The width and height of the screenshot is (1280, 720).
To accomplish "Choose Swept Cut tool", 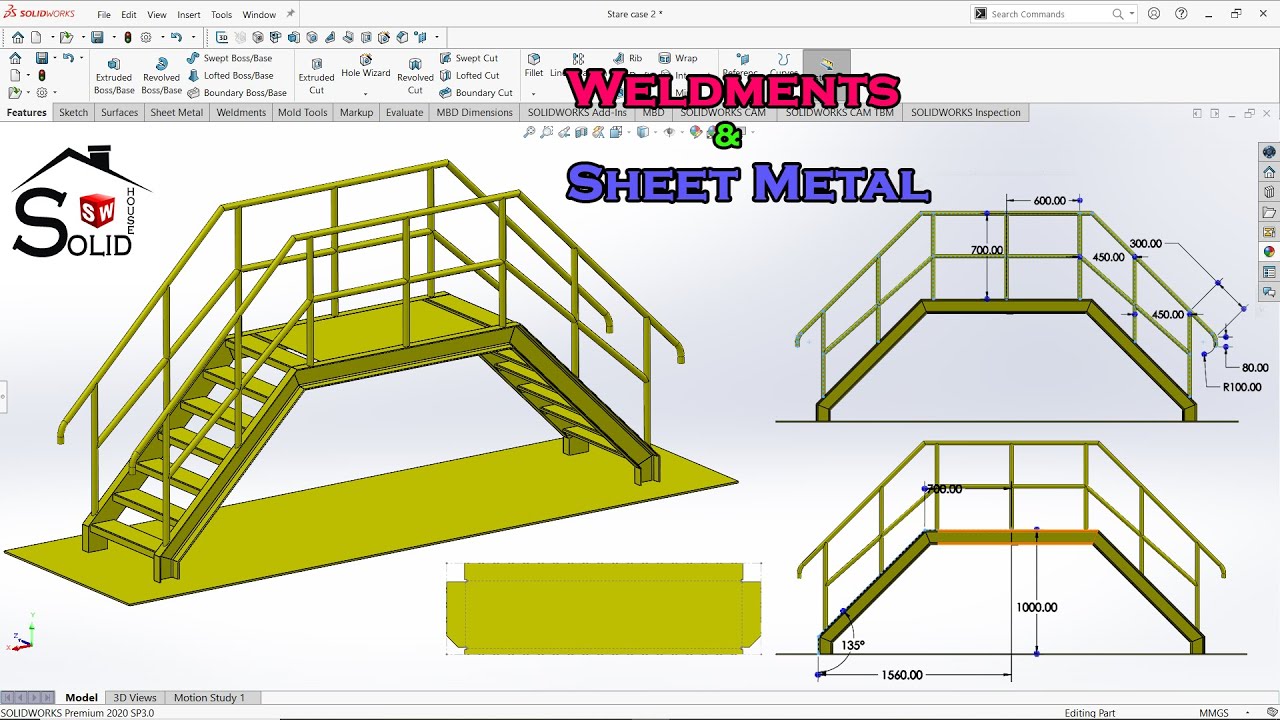I will click(468, 58).
